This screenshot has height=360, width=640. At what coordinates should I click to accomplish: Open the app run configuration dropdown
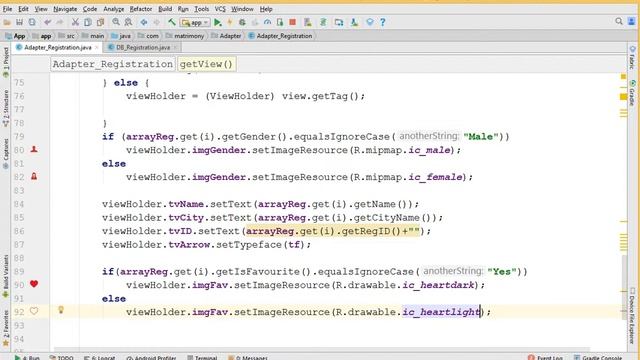point(195,22)
